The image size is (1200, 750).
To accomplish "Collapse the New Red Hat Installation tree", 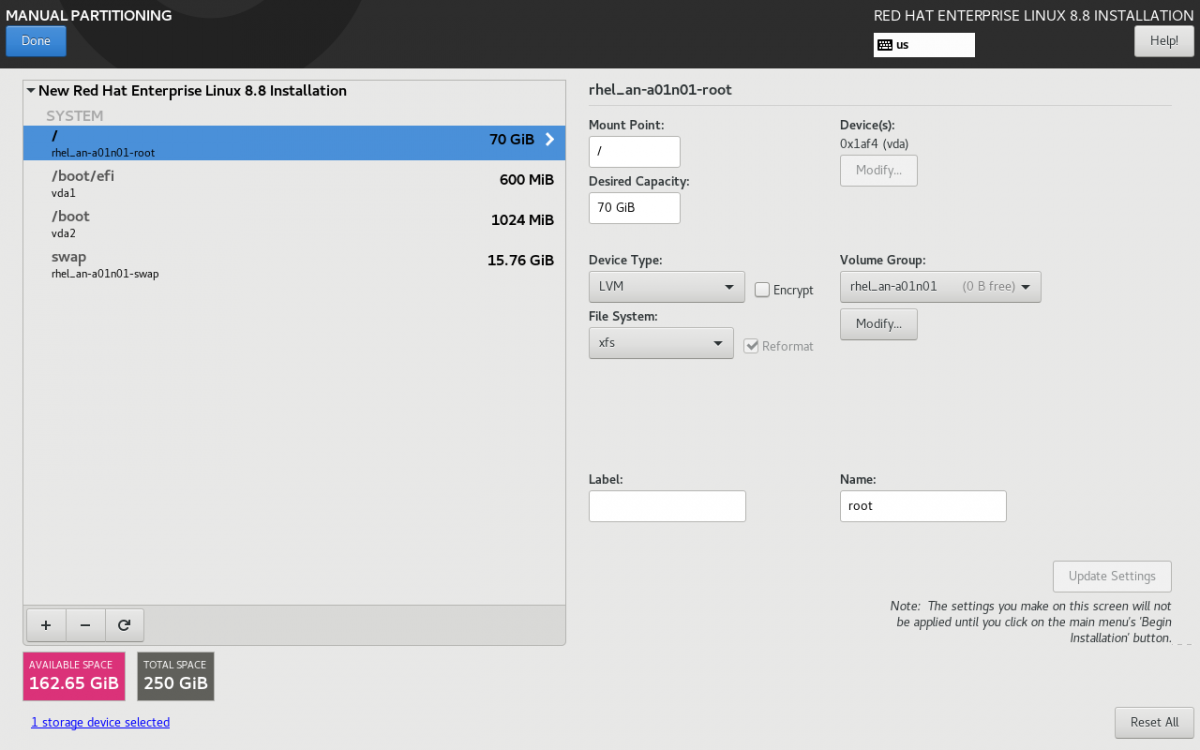I will 31,91.
